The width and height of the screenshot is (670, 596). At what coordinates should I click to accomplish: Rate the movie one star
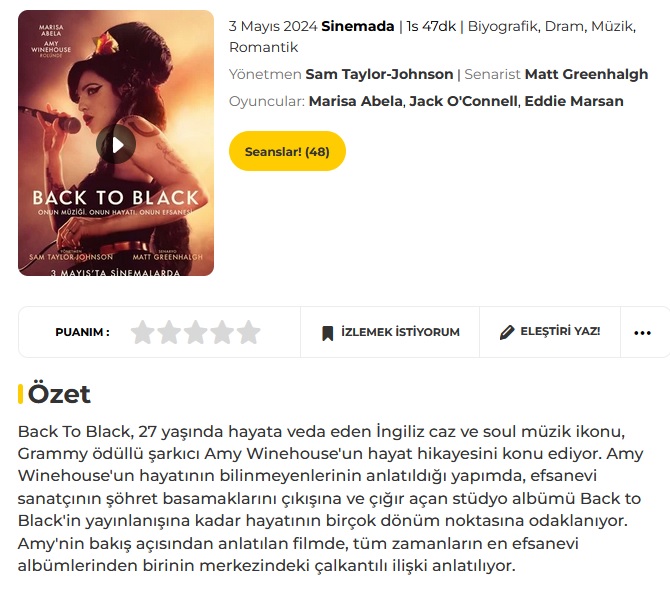click(142, 332)
